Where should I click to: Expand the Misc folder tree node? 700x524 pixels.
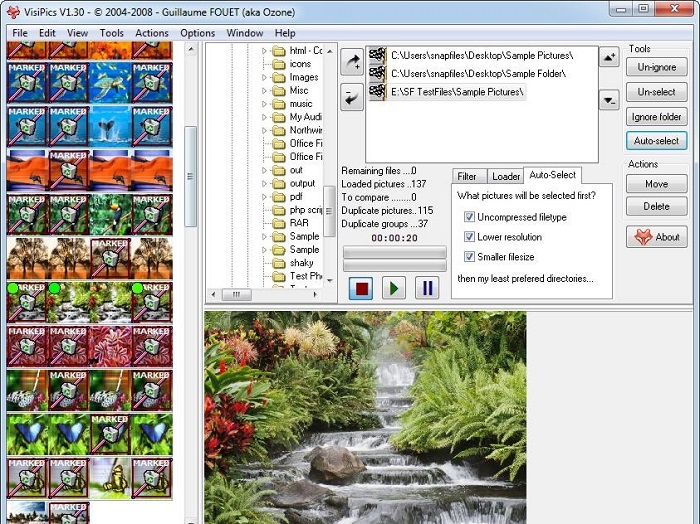click(x=264, y=91)
